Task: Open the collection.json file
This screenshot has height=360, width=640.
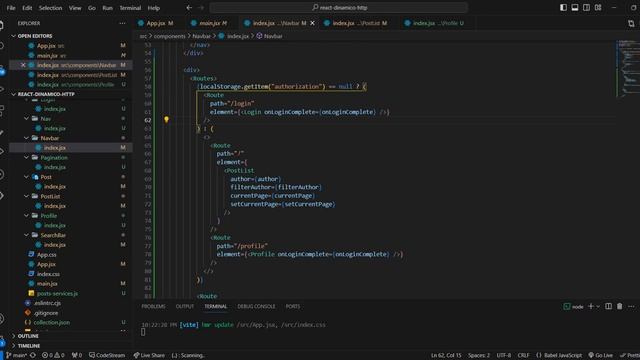Action: [x=51, y=323]
